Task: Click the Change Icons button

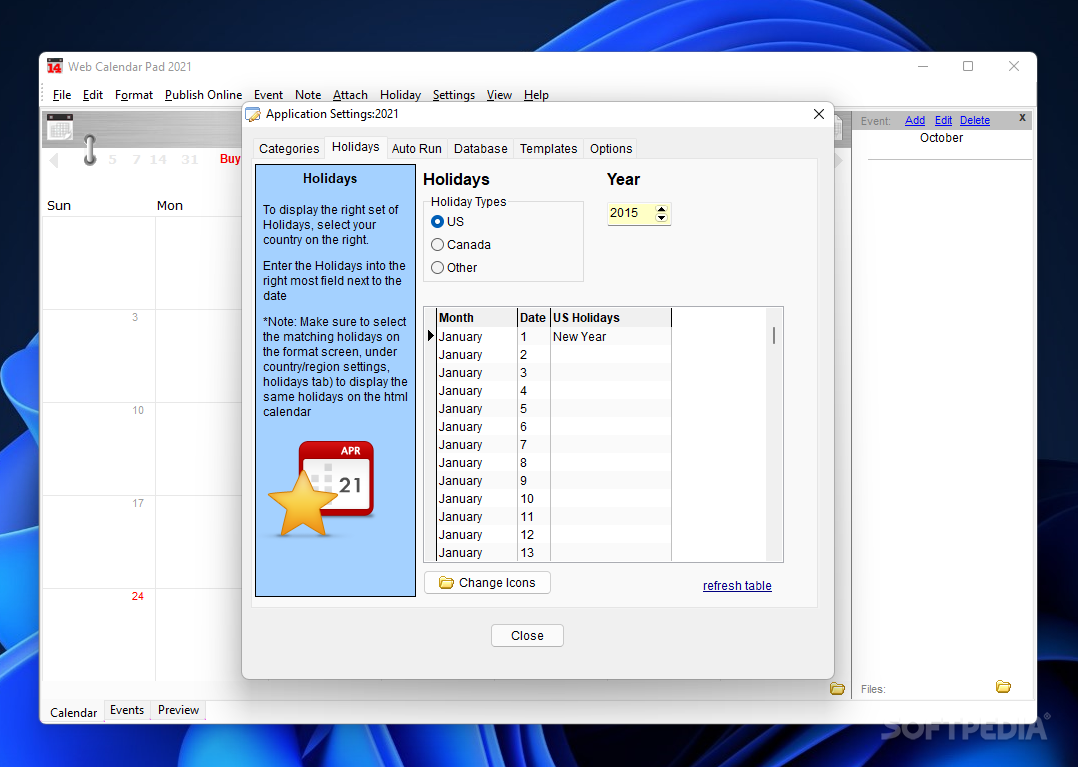Action: [x=487, y=583]
